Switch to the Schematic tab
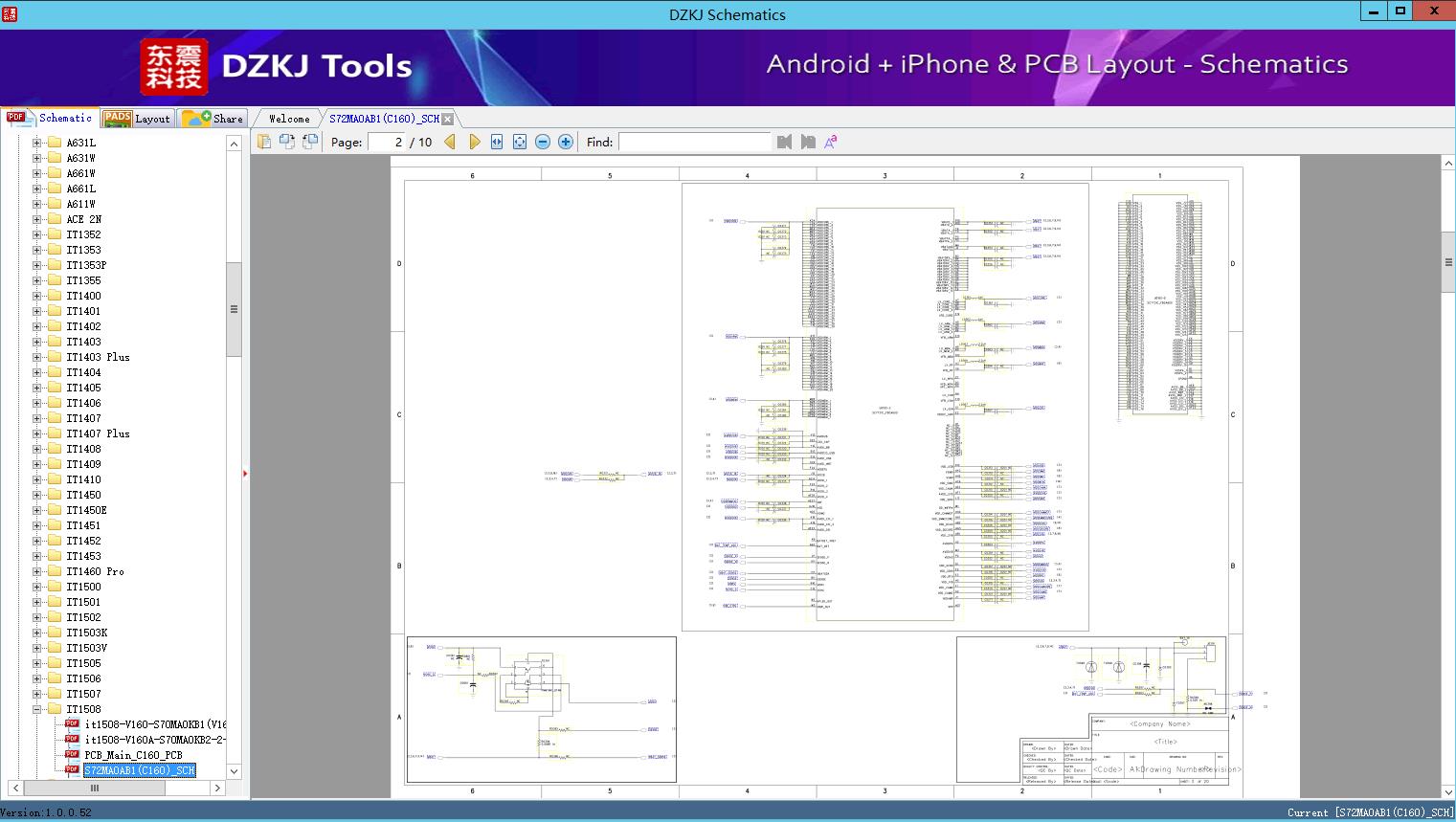Screen dimensions: 1456x822 tap(50, 118)
